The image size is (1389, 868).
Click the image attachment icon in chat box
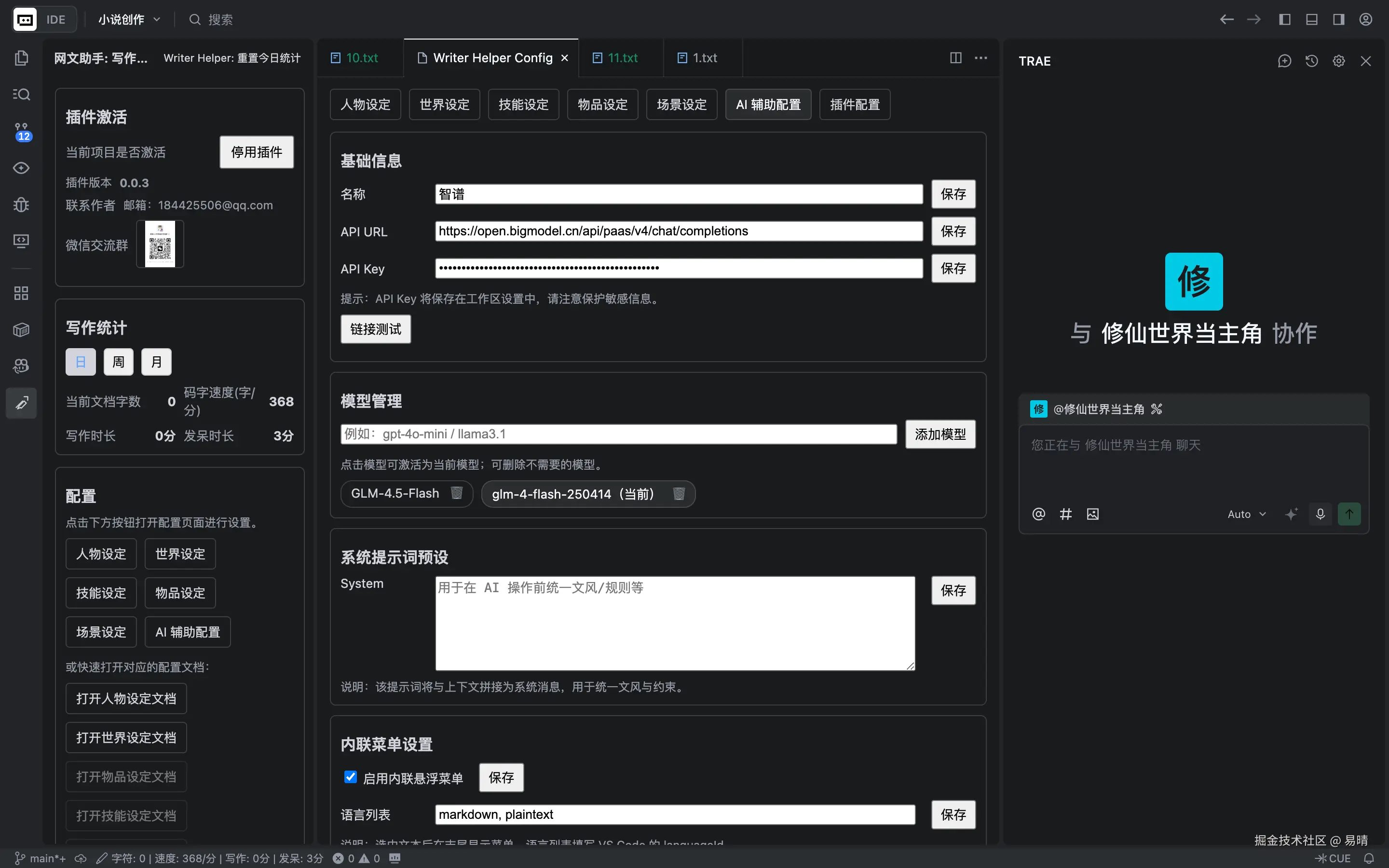click(x=1093, y=514)
